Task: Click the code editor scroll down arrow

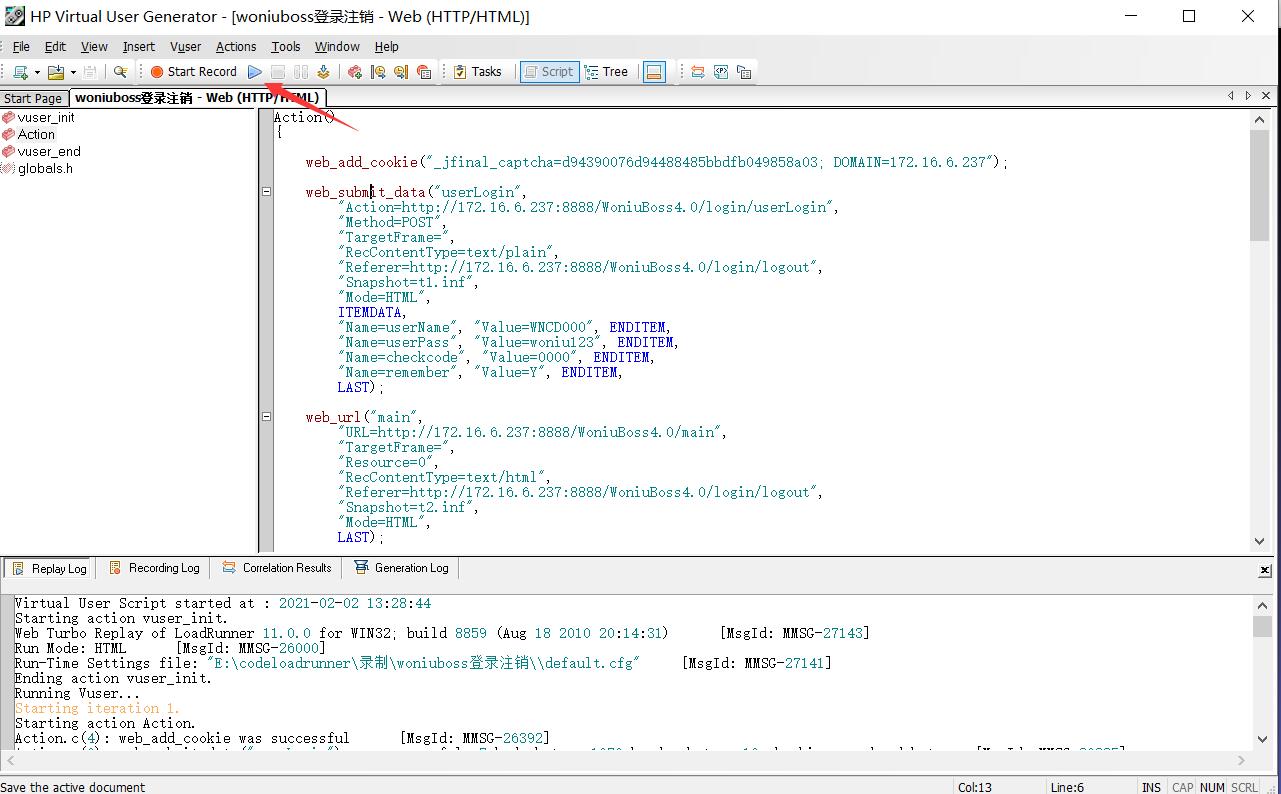Action: [1259, 541]
